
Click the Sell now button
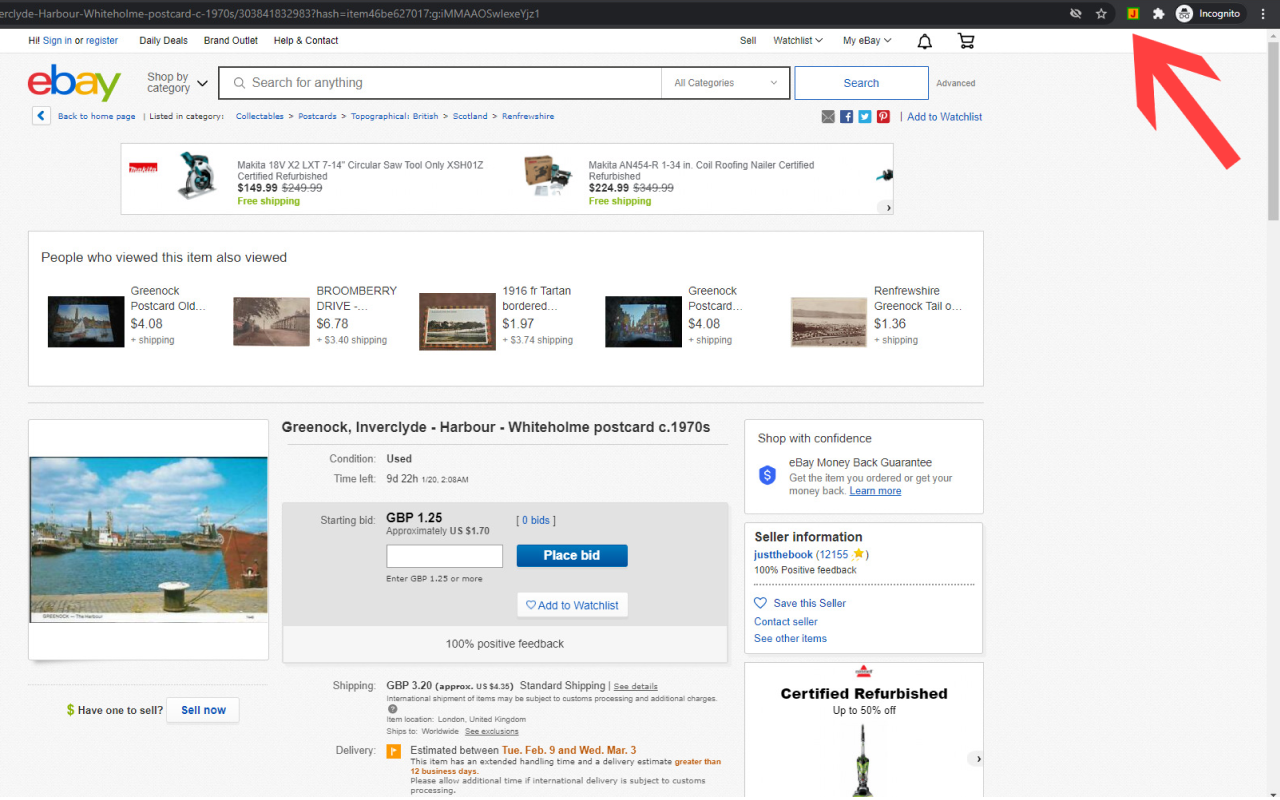point(203,710)
